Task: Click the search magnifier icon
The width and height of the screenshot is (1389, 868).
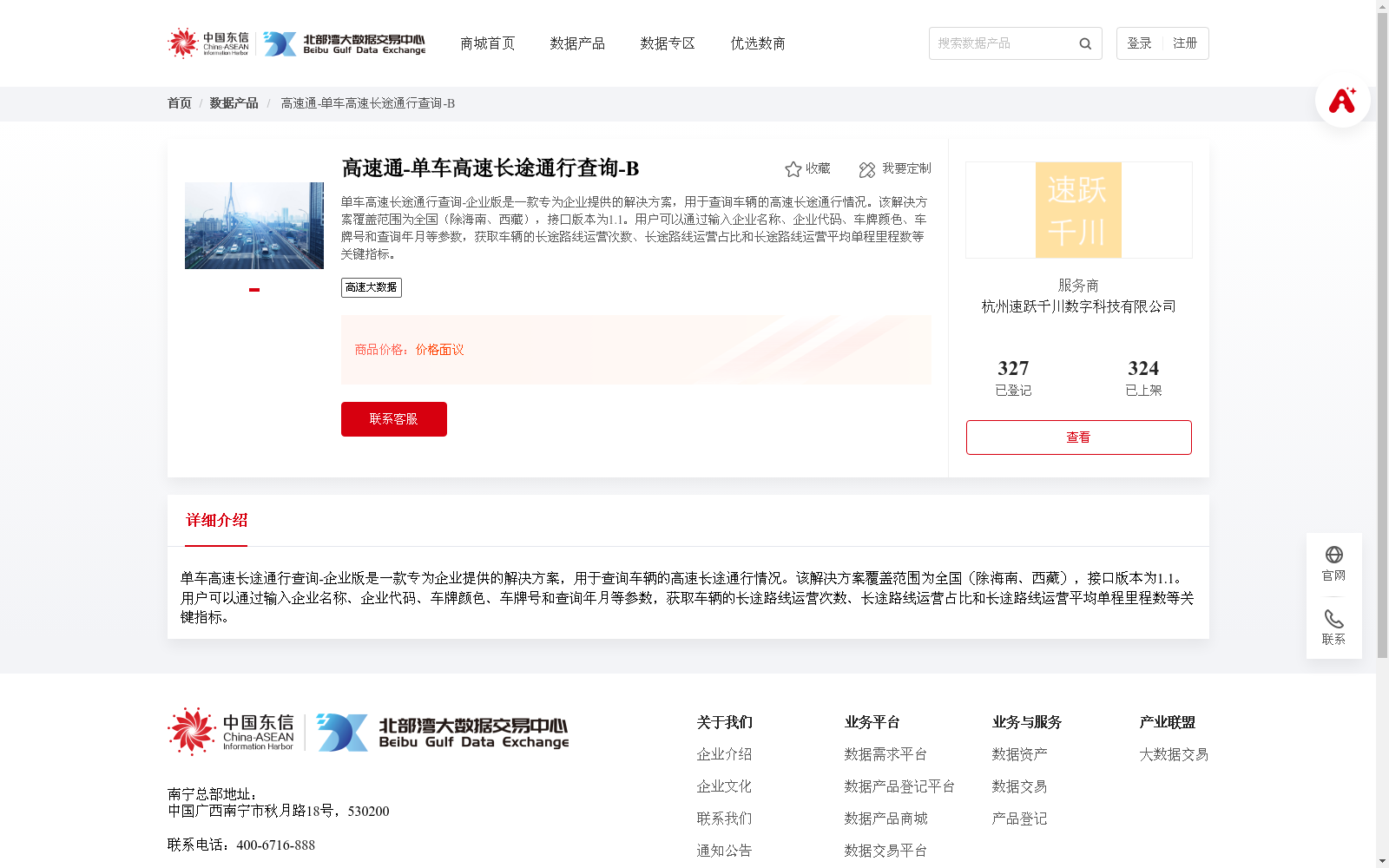Action: (x=1085, y=43)
